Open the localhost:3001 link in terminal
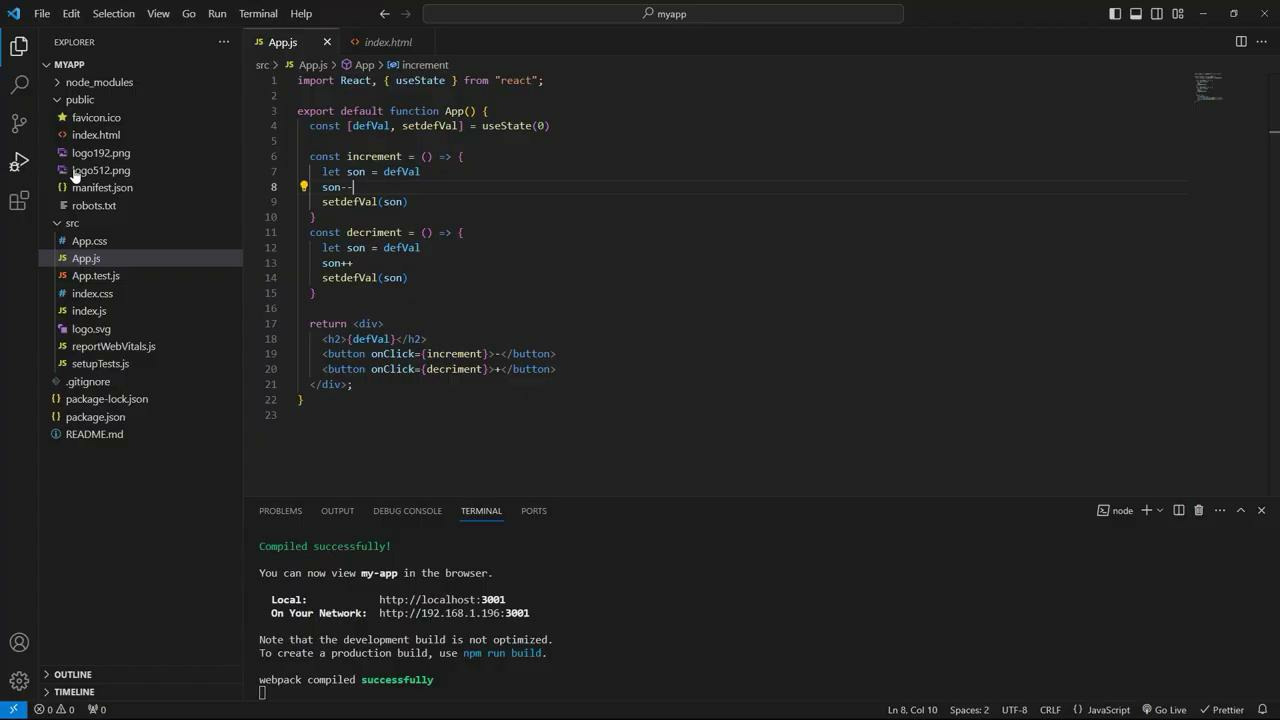 442,599
